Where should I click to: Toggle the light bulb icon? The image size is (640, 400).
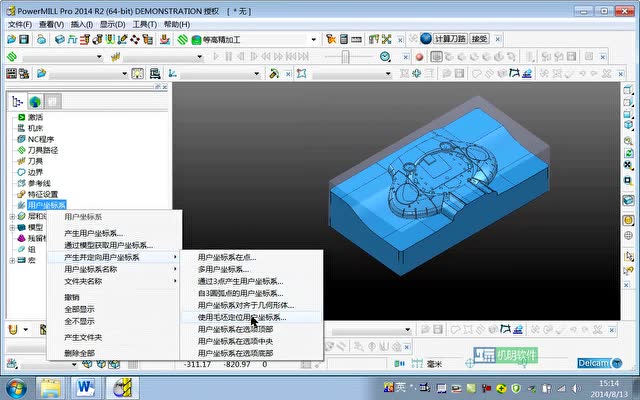click(x=138, y=73)
